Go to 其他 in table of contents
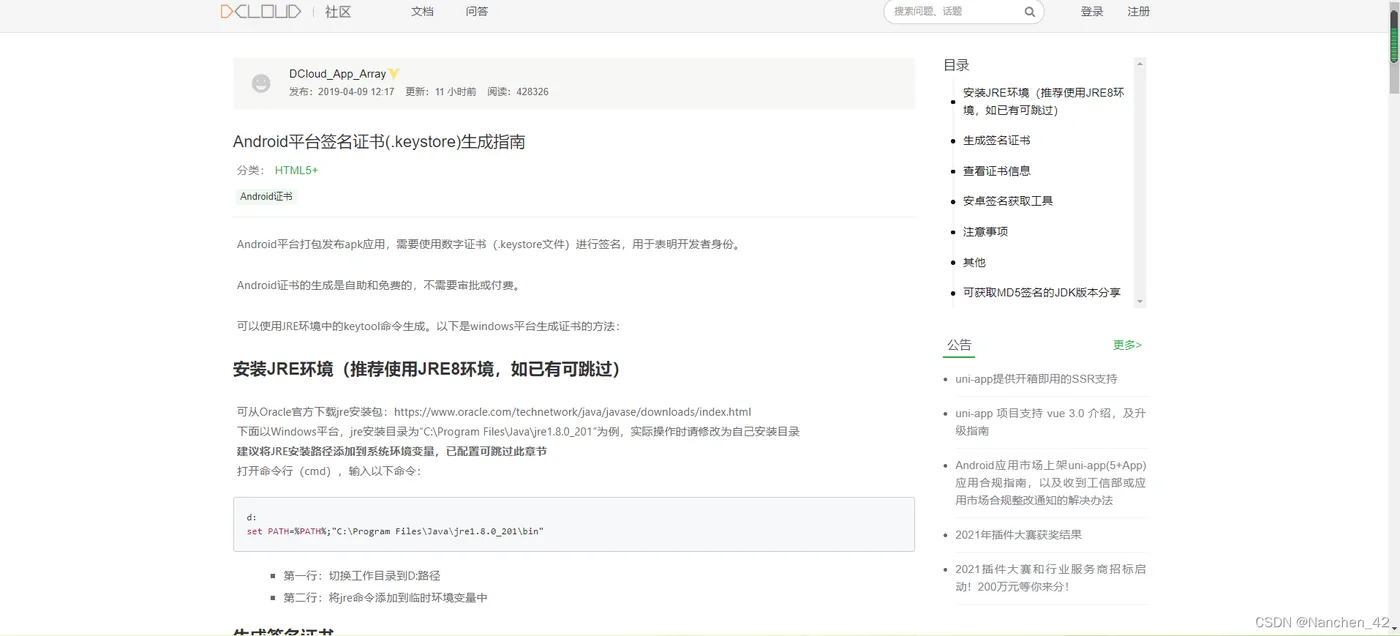This screenshot has height=636, width=1400. [974, 262]
